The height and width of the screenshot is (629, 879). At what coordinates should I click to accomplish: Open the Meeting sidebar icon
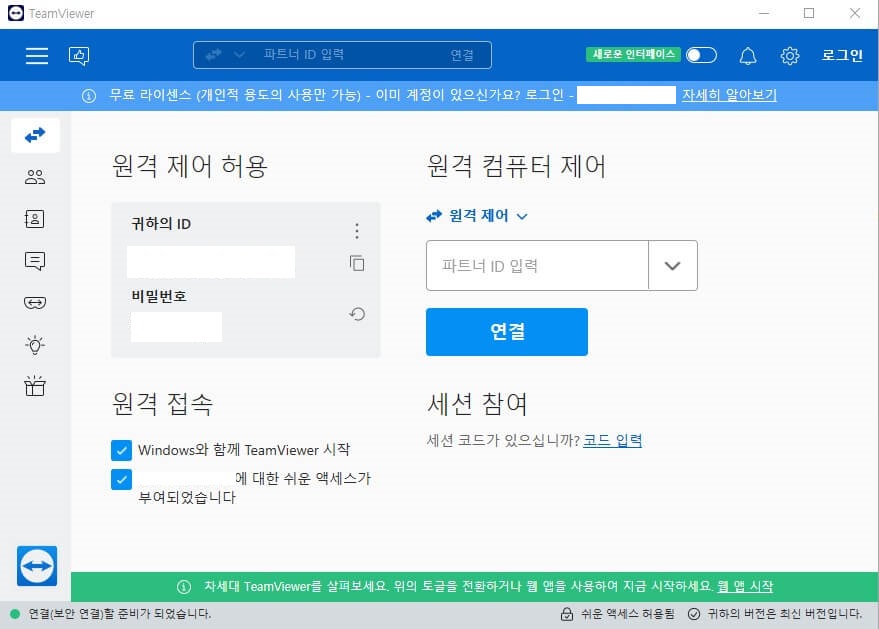click(35, 177)
